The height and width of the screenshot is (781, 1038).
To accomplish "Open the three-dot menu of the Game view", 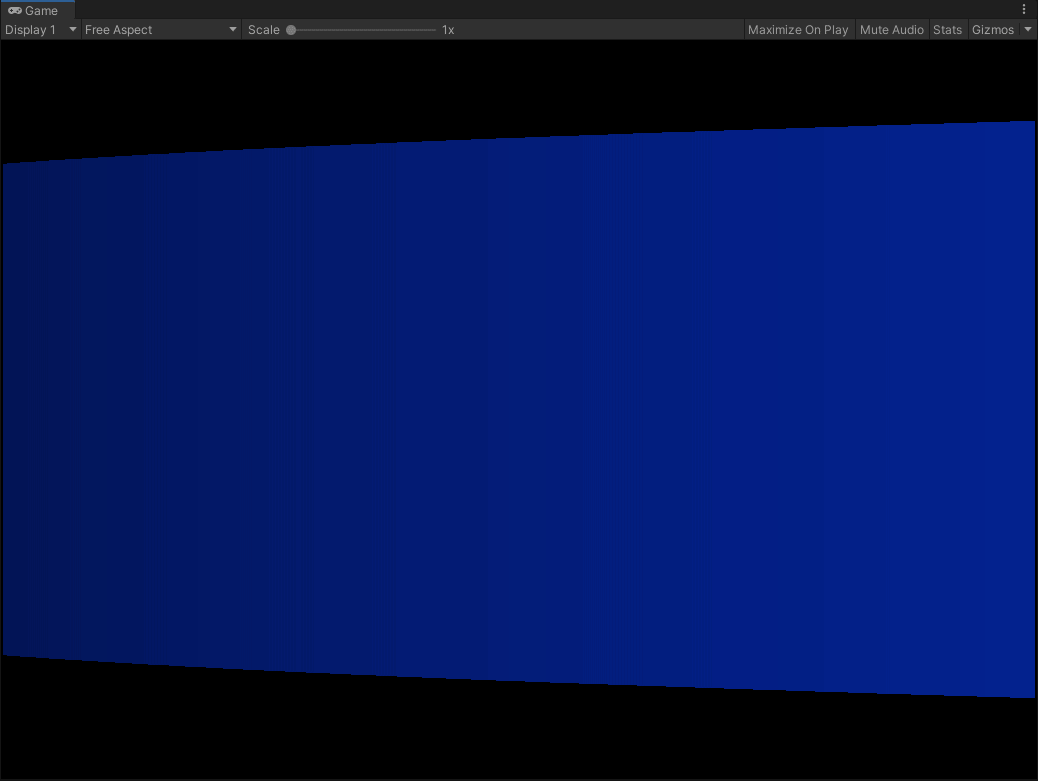I will (1023, 9).
